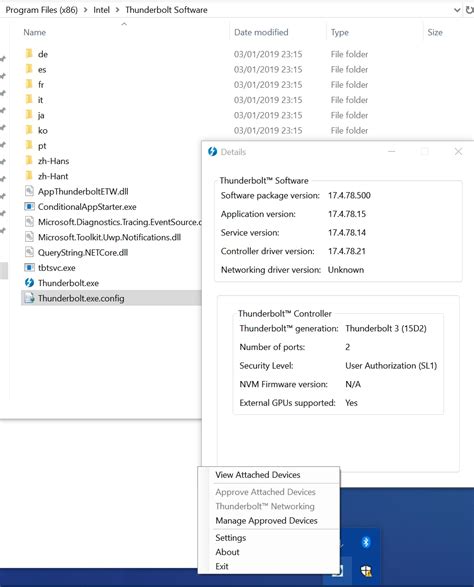Select the tbtsvc.exe file name
This screenshot has width=474, height=587.
(57, 268)
